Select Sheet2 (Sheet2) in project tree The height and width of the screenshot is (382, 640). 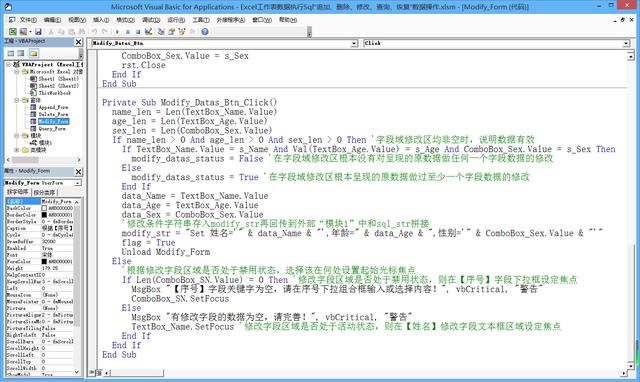[x=58, y=86]
